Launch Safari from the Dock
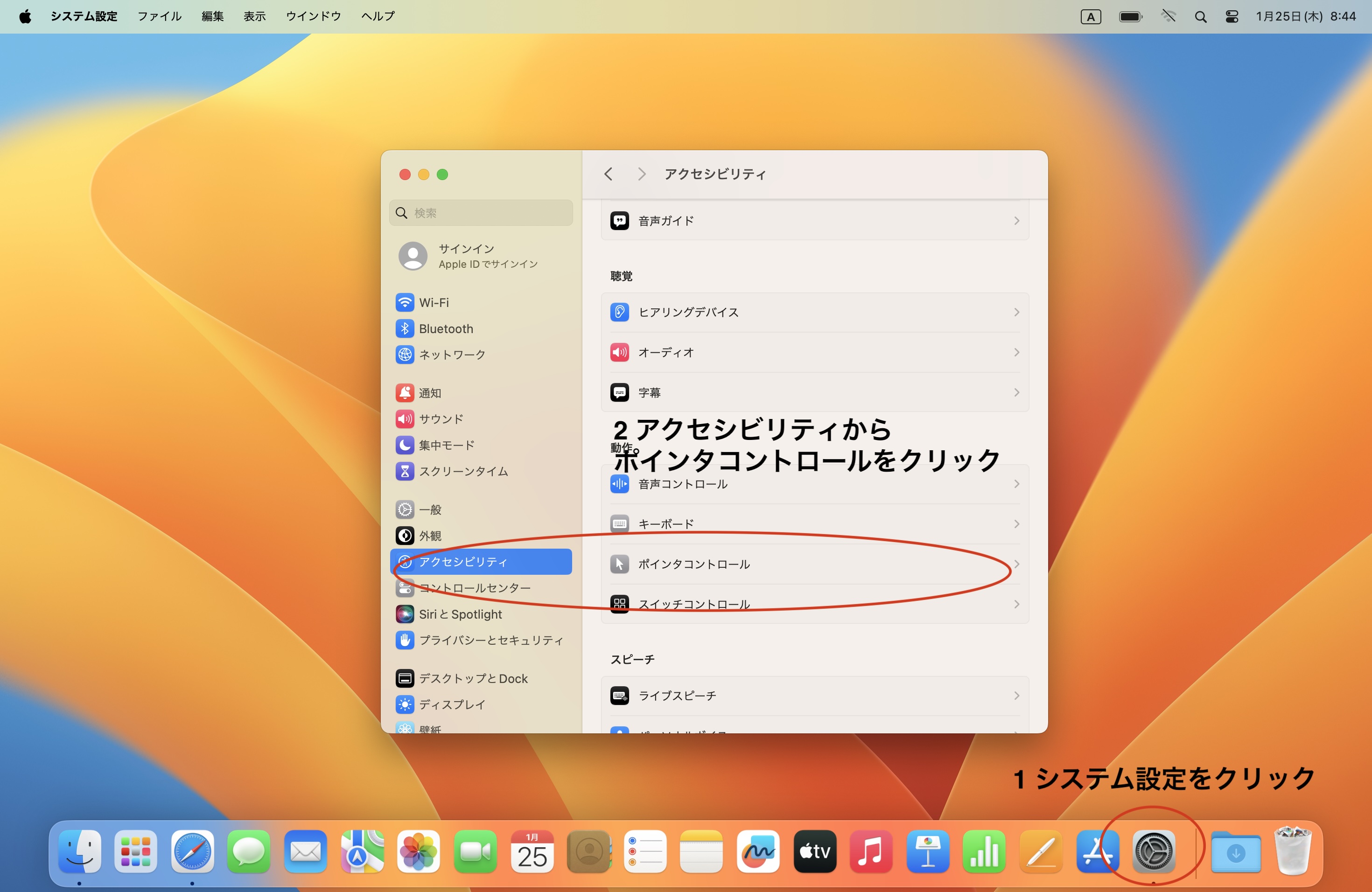The image size is (1372, 892). 192,851
